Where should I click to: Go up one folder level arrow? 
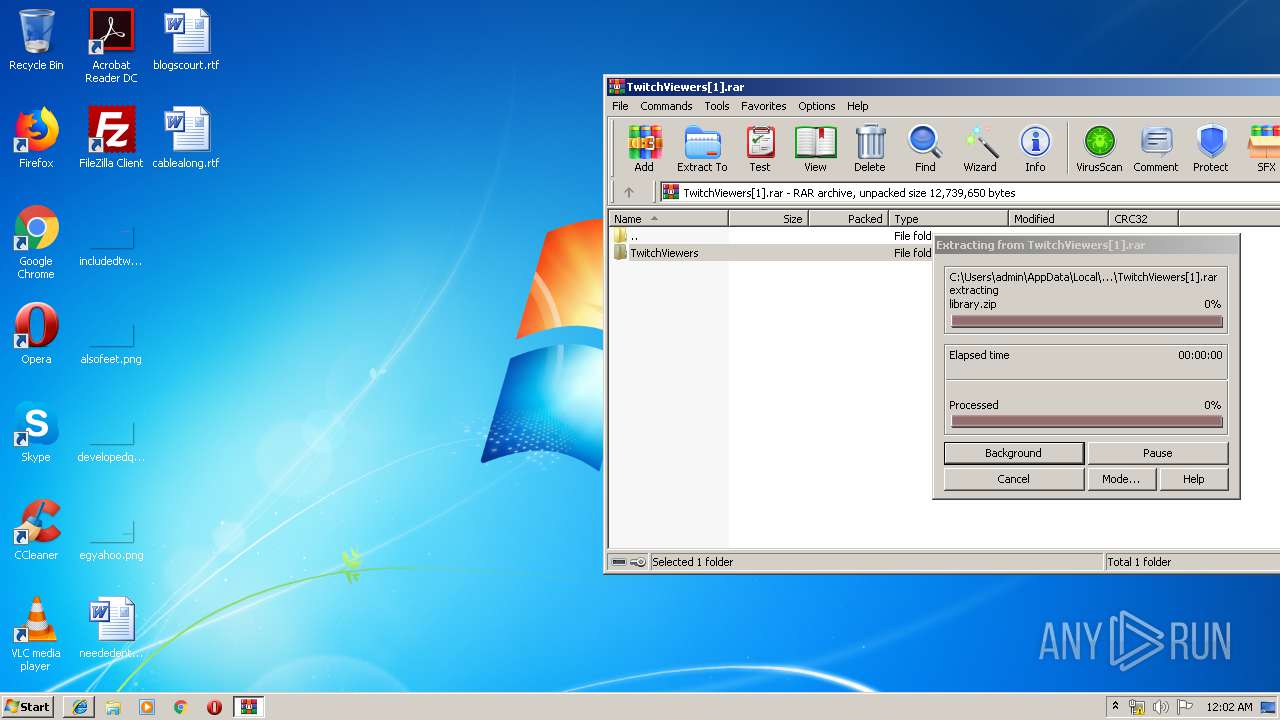click(x=629, y=192)
